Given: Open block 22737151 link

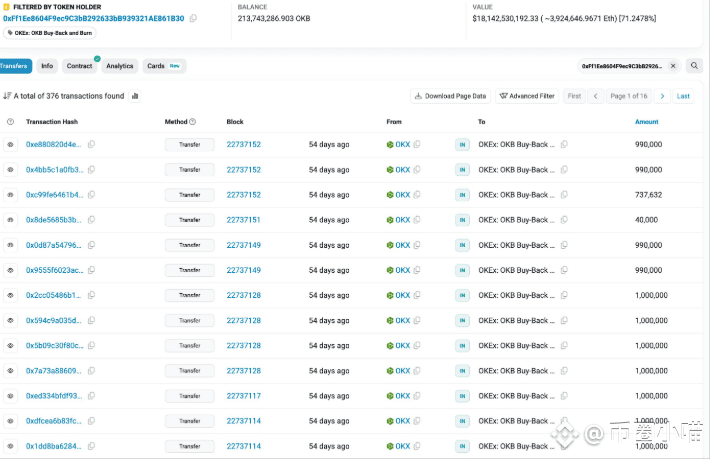Looking at the screenshot, I should (x=244, y=220).
